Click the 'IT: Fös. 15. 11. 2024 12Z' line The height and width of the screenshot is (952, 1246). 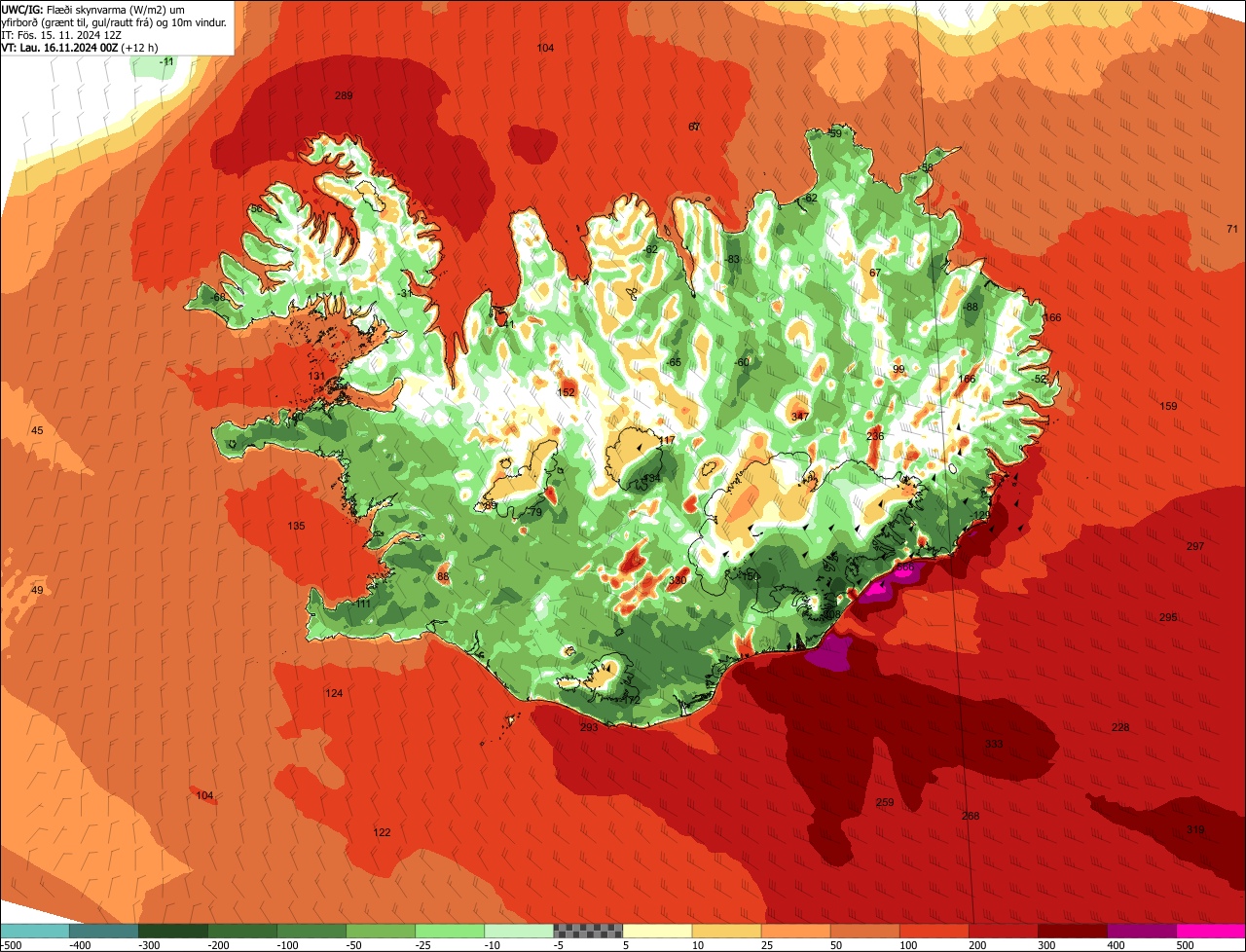pyautogui.click(x=60, y=34)
